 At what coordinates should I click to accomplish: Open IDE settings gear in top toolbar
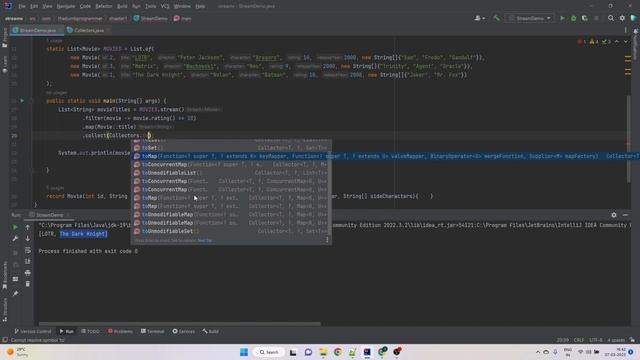point(622,18)
